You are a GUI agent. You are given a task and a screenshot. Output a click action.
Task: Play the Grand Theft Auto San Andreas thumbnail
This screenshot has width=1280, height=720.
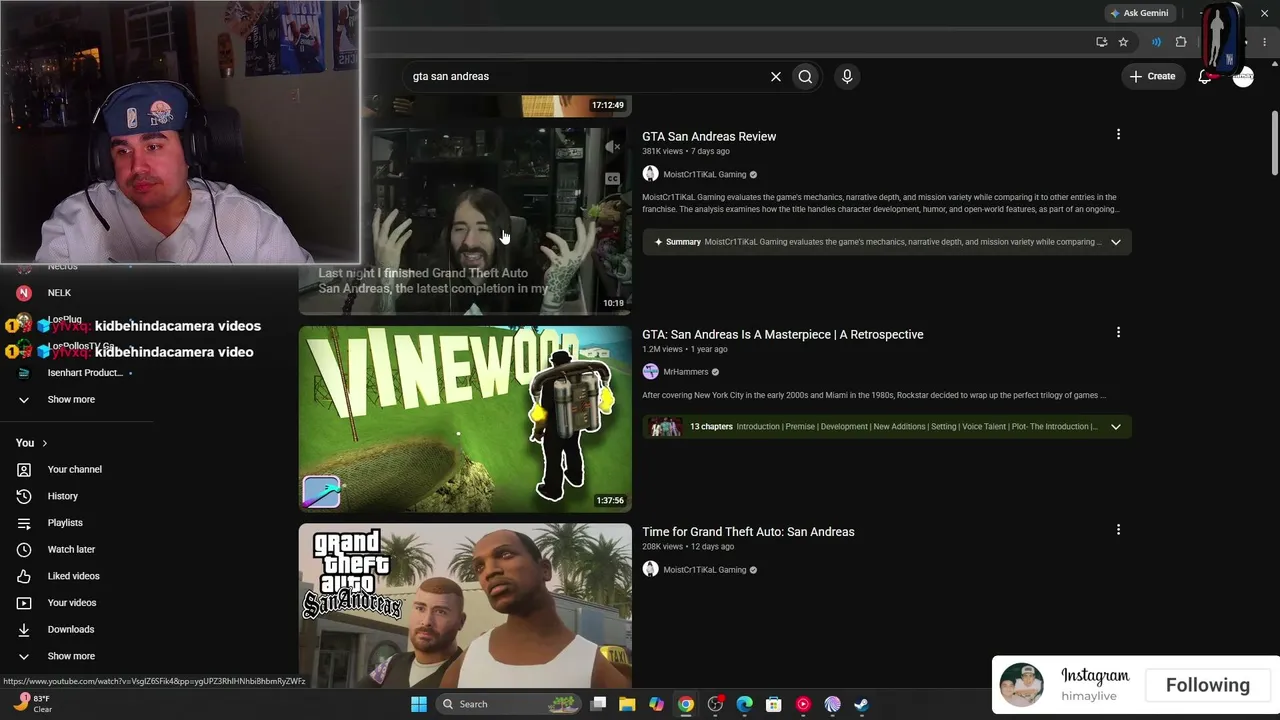coord(465,606)
